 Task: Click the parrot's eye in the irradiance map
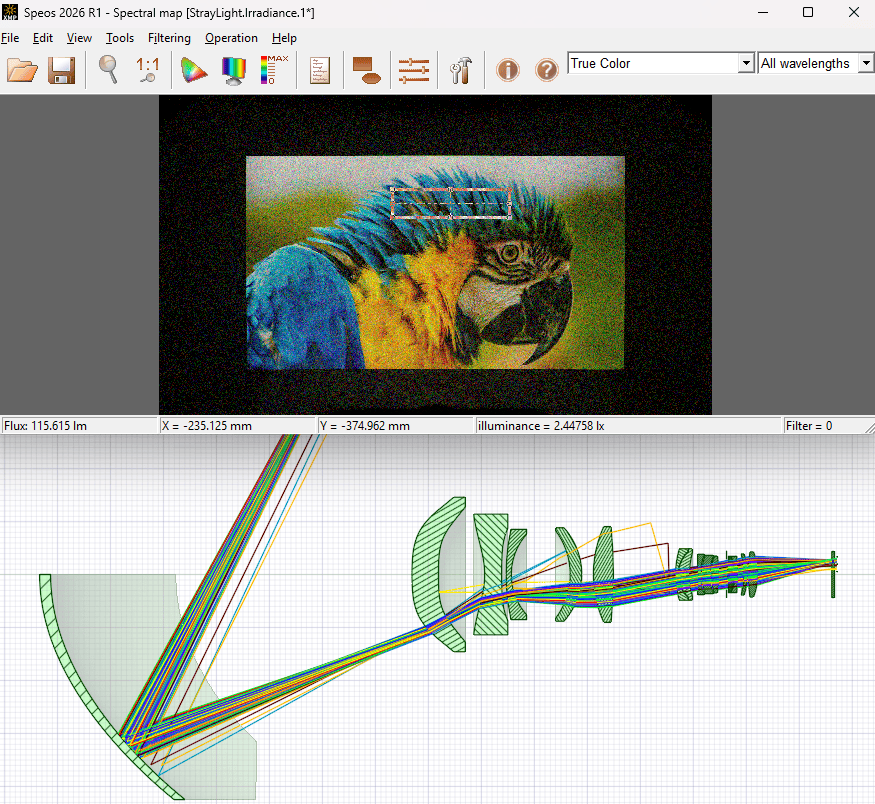tap(509, 254)
